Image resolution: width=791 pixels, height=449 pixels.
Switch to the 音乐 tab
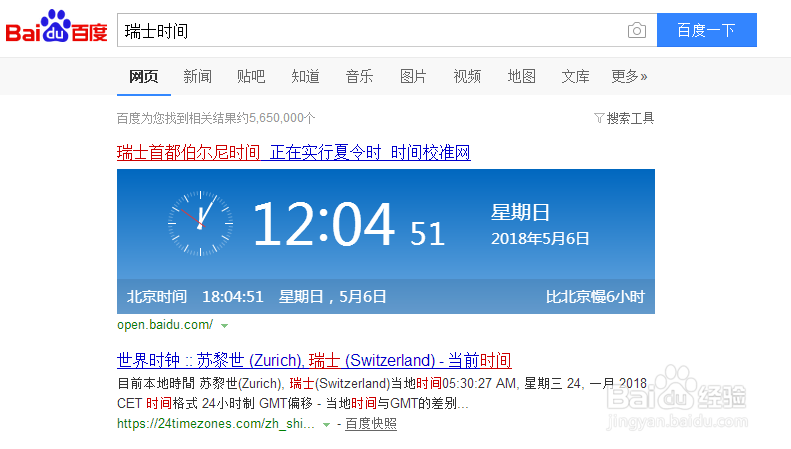(x=359, y=77)
